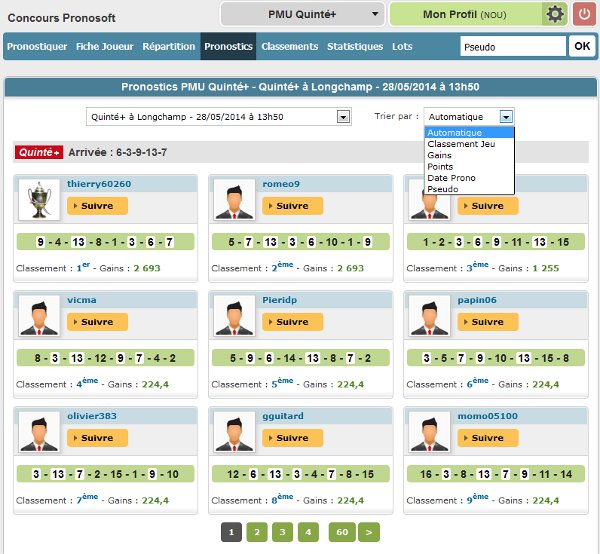Open the race selection dropdown arrow

343,117
